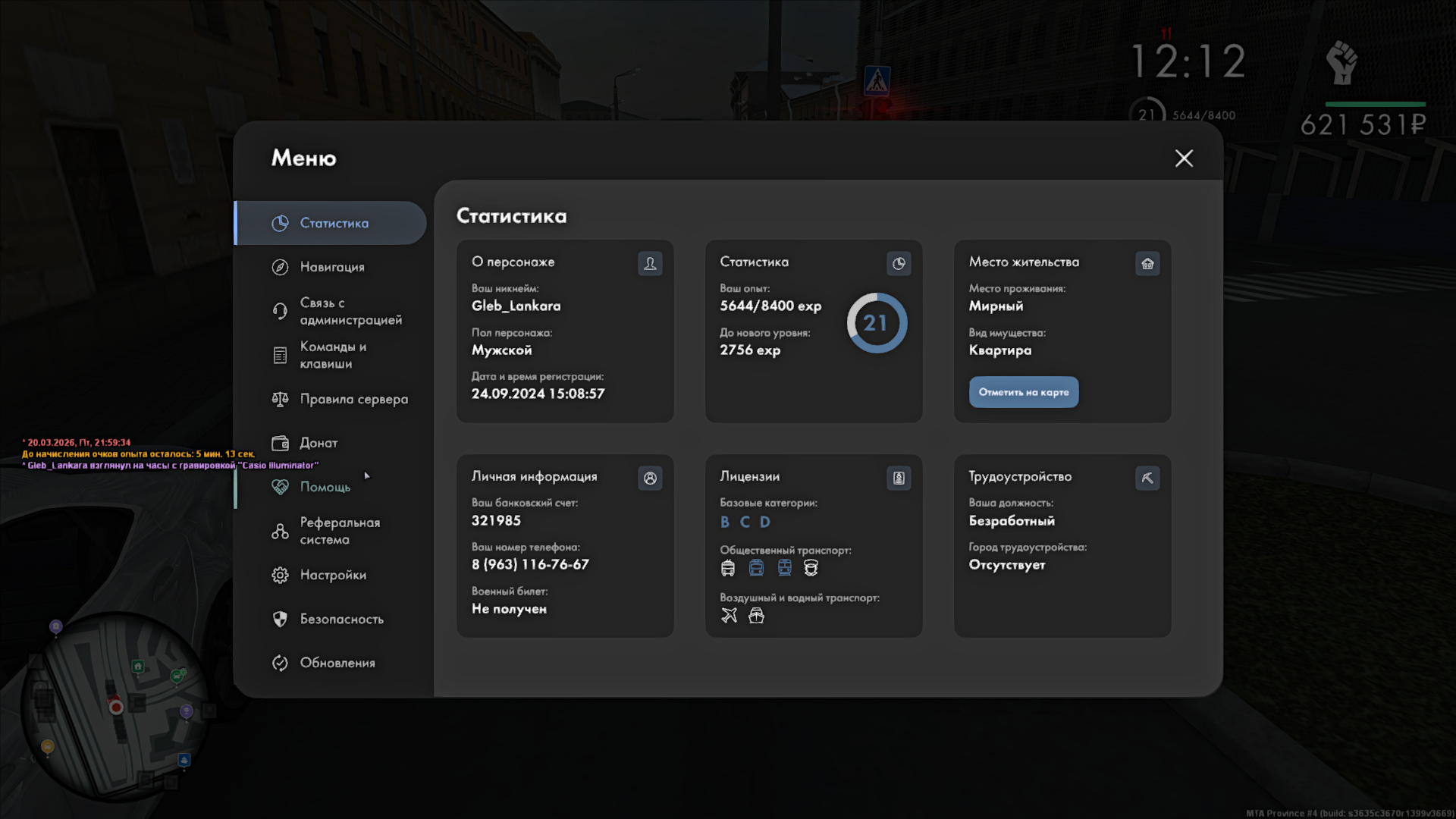
Task: Click the boat license icon
Action: [x=756, y=615]
